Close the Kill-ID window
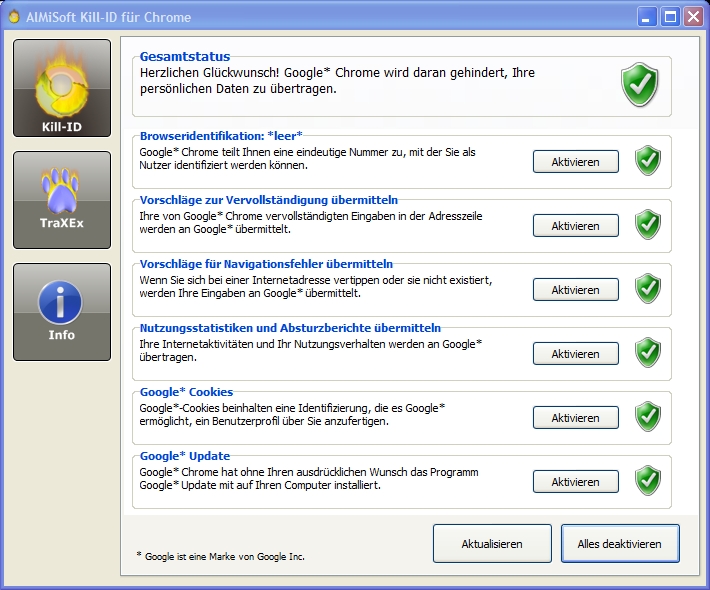 (x=693, y=17)
